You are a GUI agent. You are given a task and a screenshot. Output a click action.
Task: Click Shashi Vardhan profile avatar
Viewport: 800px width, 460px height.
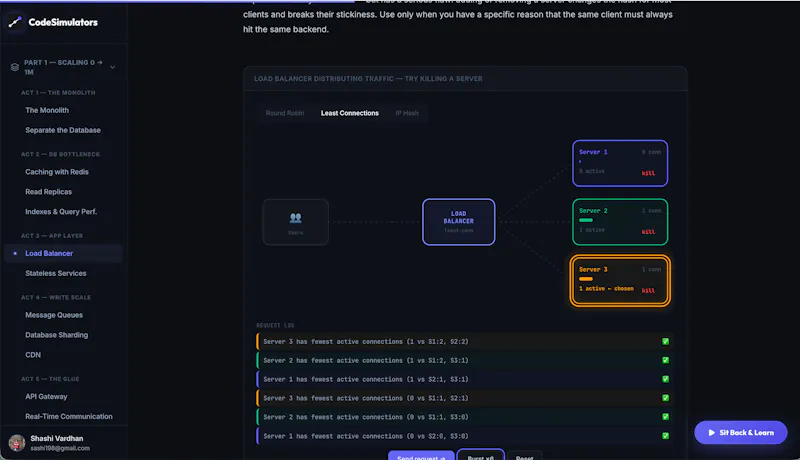pos(17,443)
